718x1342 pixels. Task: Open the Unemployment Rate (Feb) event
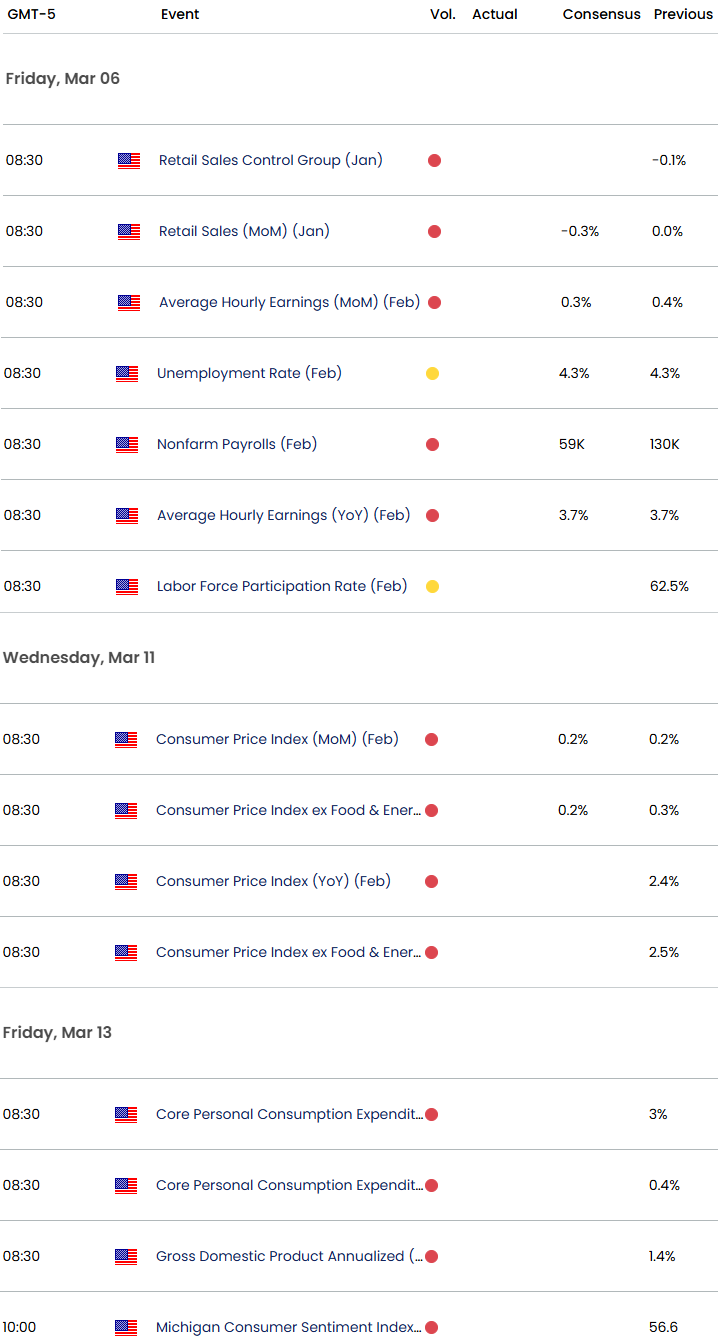pyautogui.click(x=249, y=373)
